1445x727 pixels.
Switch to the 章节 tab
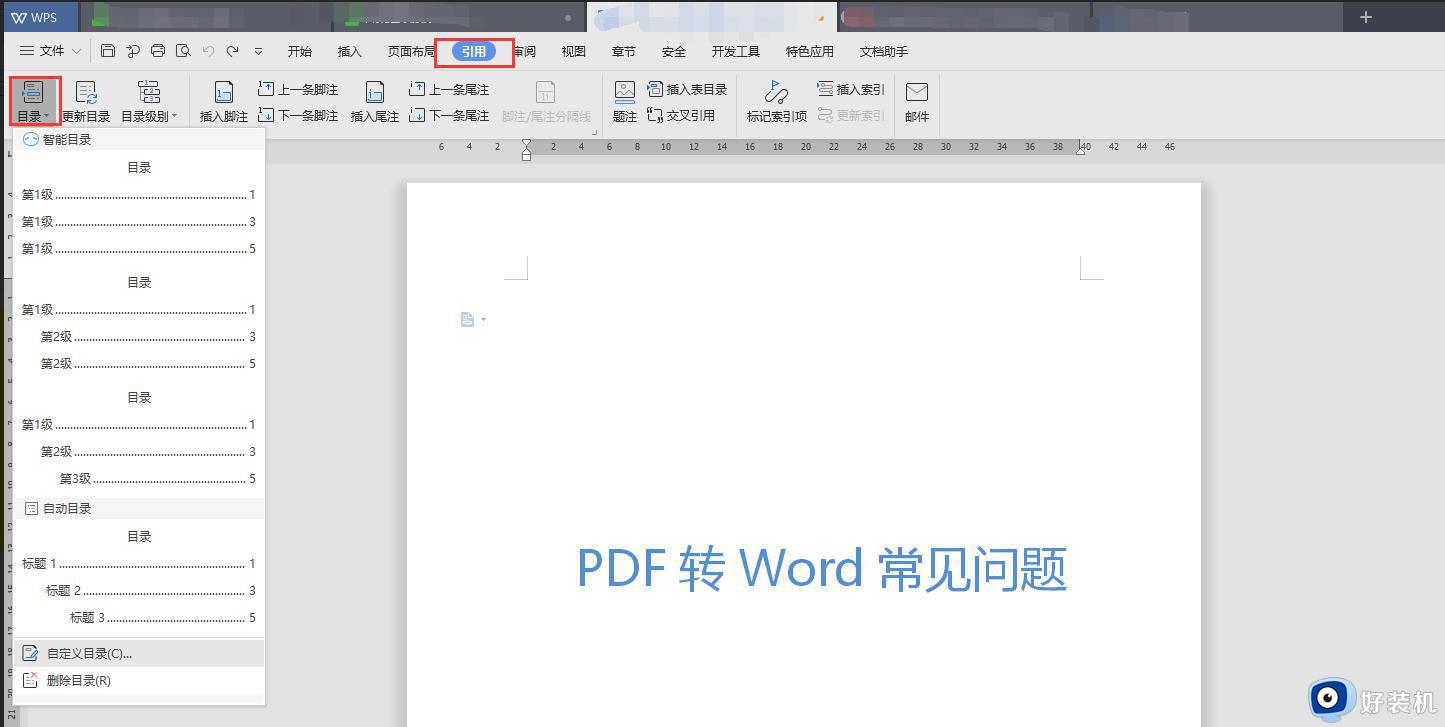click(624, 51)
